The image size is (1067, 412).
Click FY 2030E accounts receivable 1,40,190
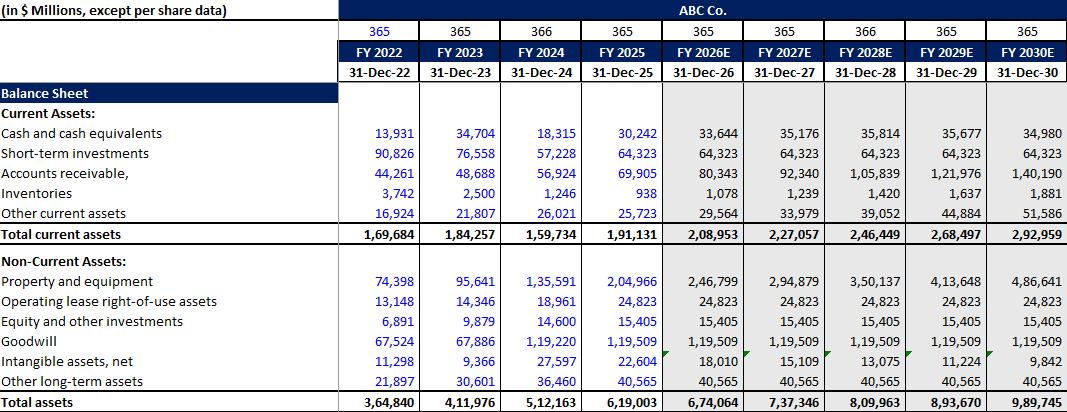(x=1037, y=173)
